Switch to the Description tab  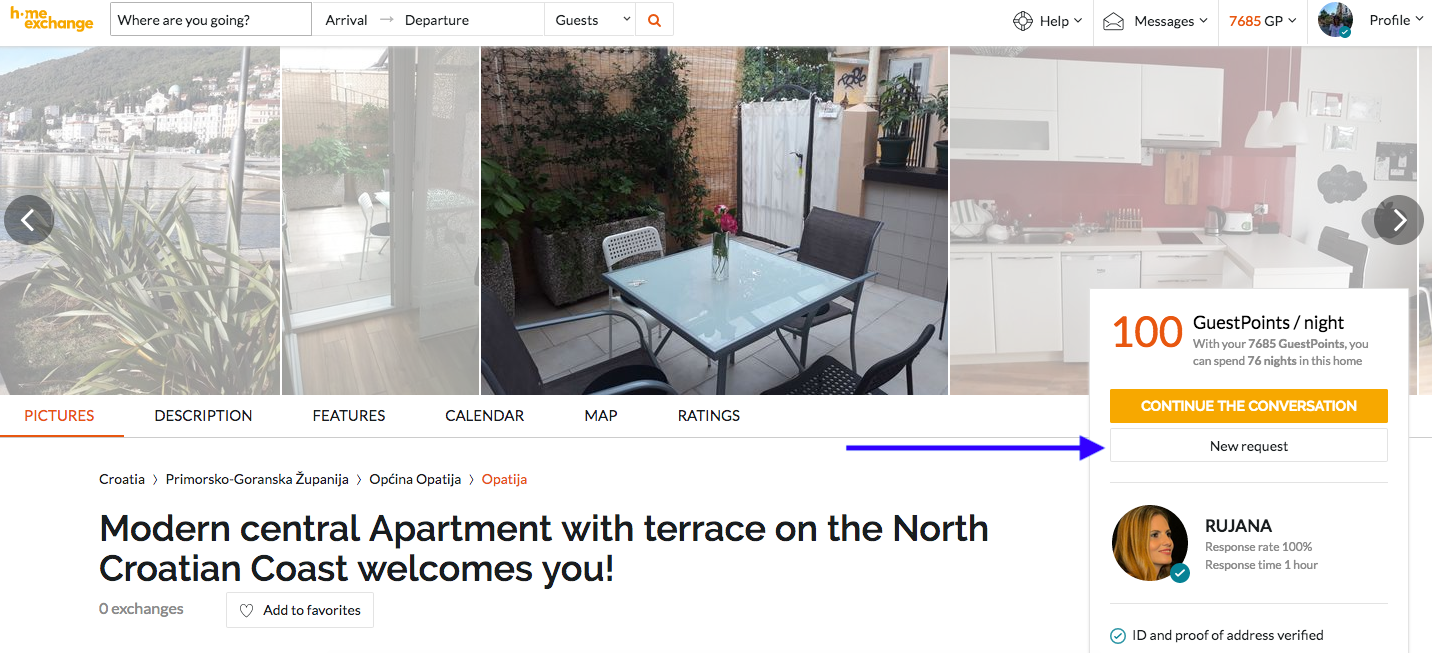(203, 415)
